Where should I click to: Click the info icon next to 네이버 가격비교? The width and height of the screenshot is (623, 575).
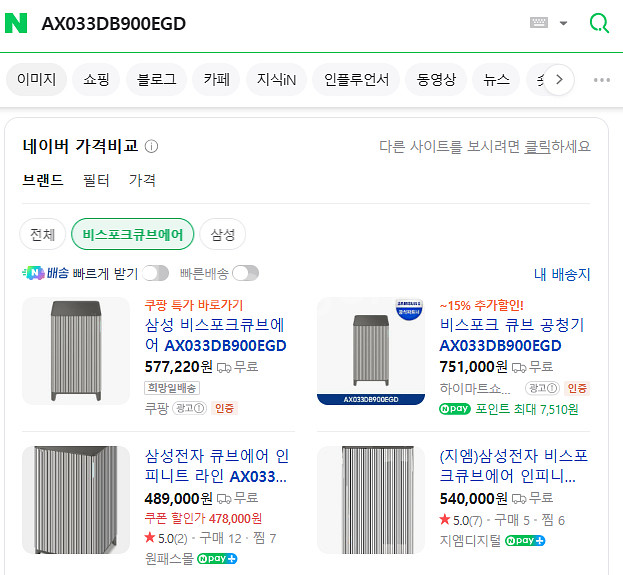pyautogui.click(x=151, y=146)
